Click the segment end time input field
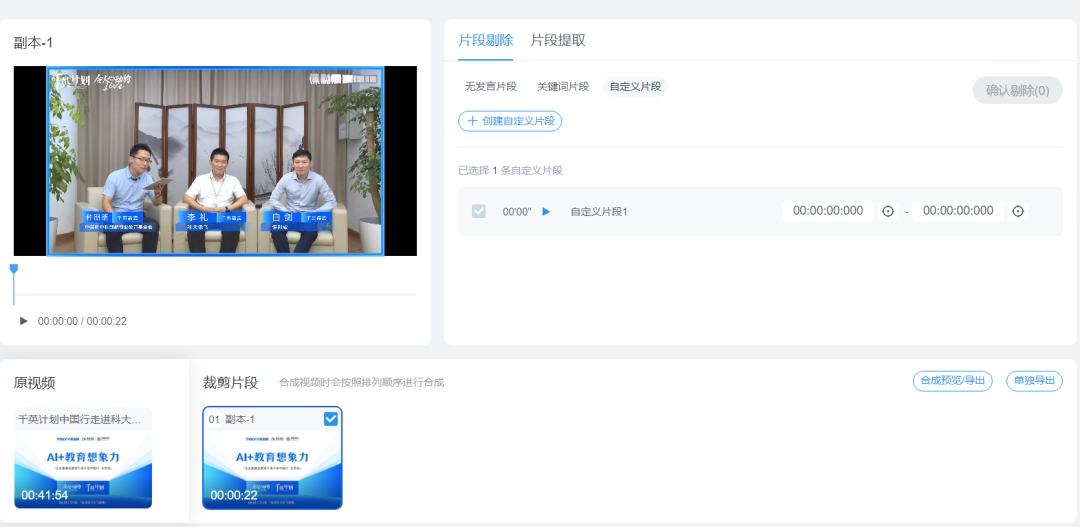 tap(958, 211)
